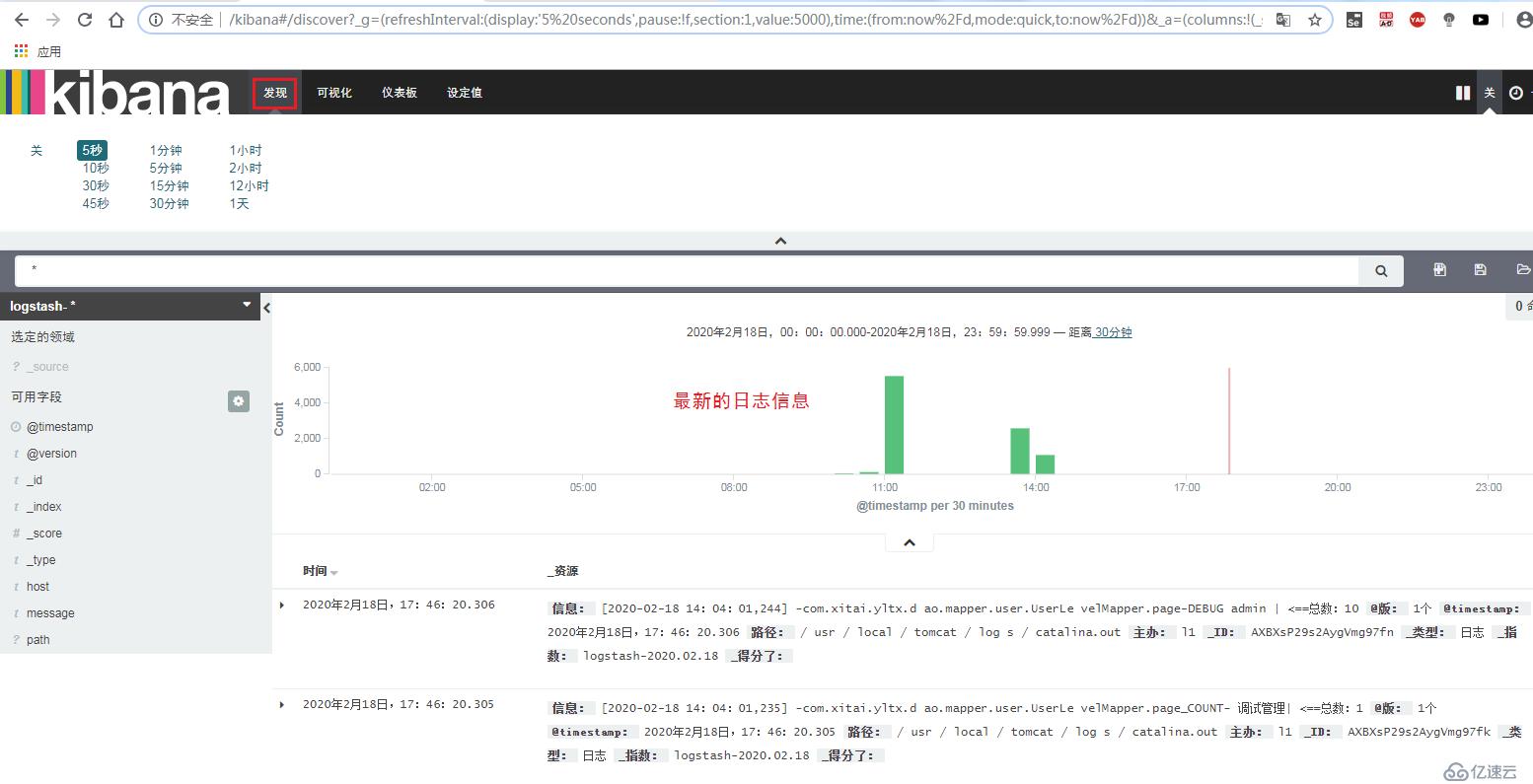Select the _score field

coord(44,534)
